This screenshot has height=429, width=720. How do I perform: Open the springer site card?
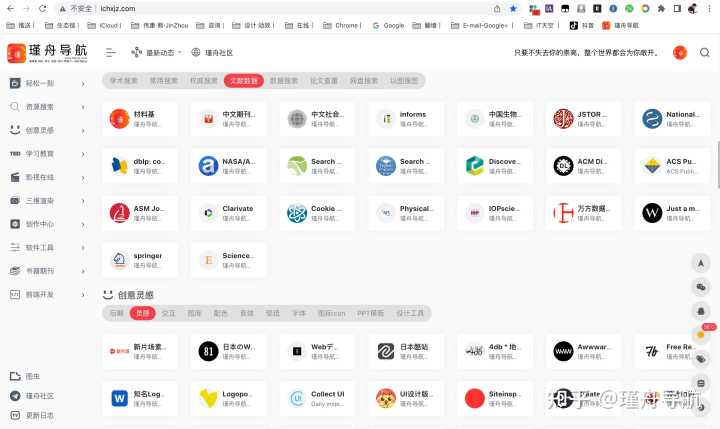click(x=140, y=260)
